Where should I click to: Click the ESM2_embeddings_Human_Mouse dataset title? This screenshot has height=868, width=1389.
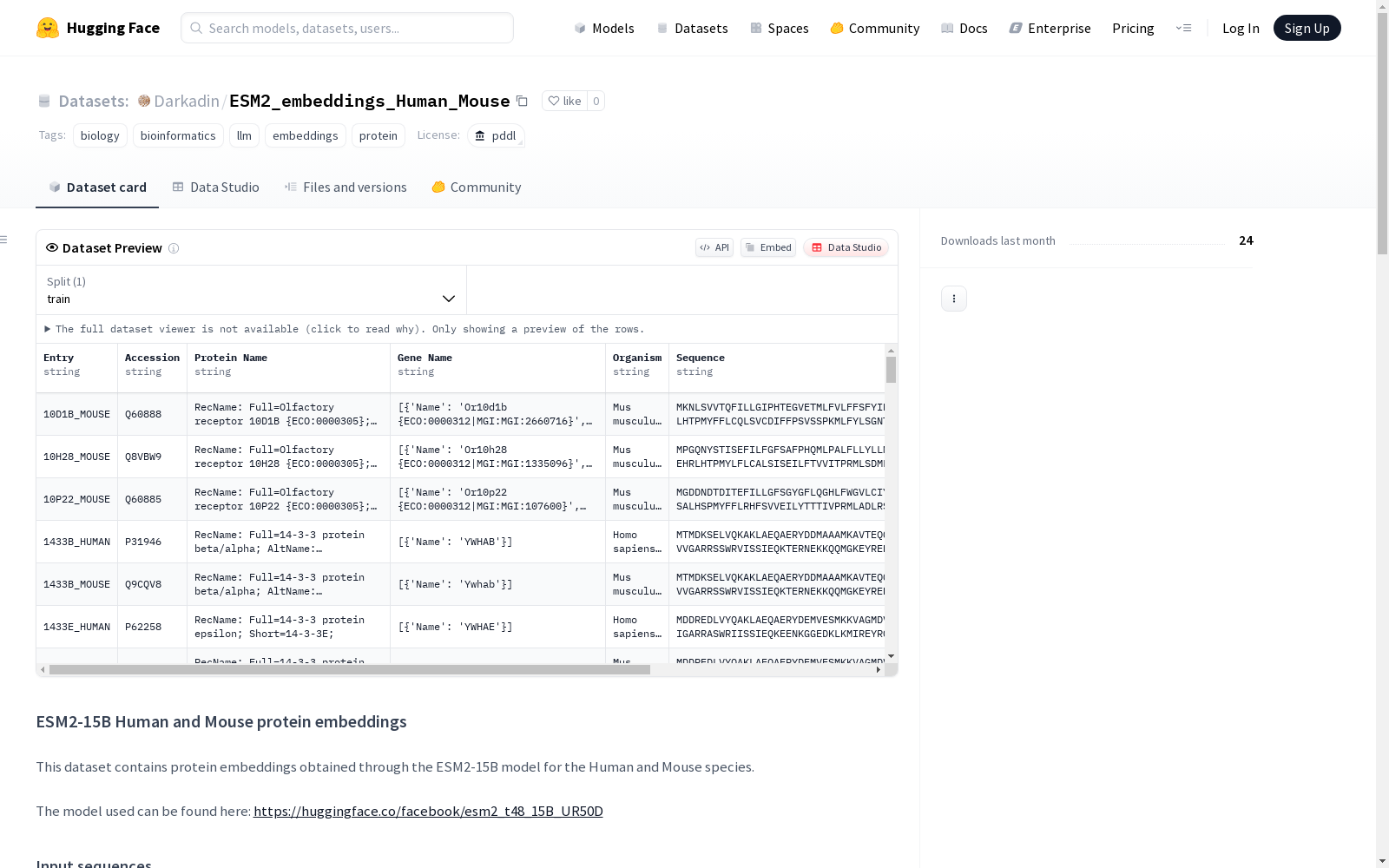(x=370, y=101)
